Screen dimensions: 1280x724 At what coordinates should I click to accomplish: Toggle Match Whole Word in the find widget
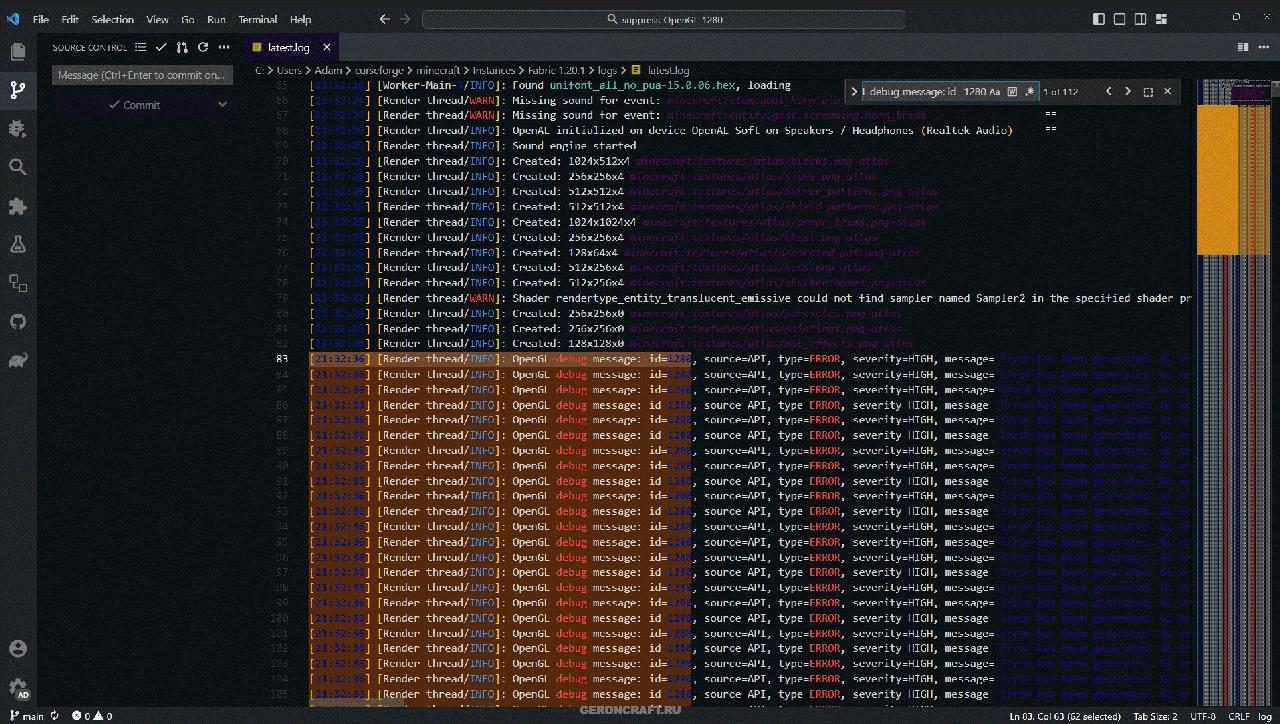[x=1012, y=91]
